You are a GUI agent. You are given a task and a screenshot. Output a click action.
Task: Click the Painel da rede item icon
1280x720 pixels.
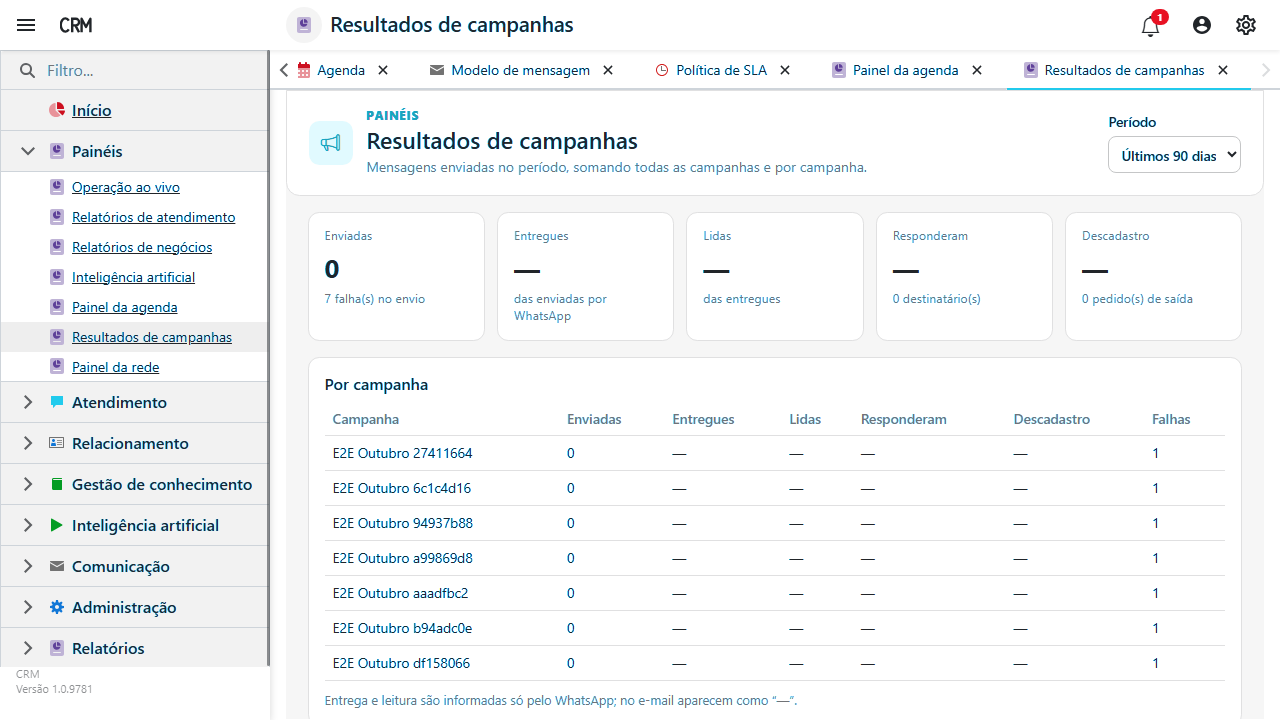(x=57, y=367)
